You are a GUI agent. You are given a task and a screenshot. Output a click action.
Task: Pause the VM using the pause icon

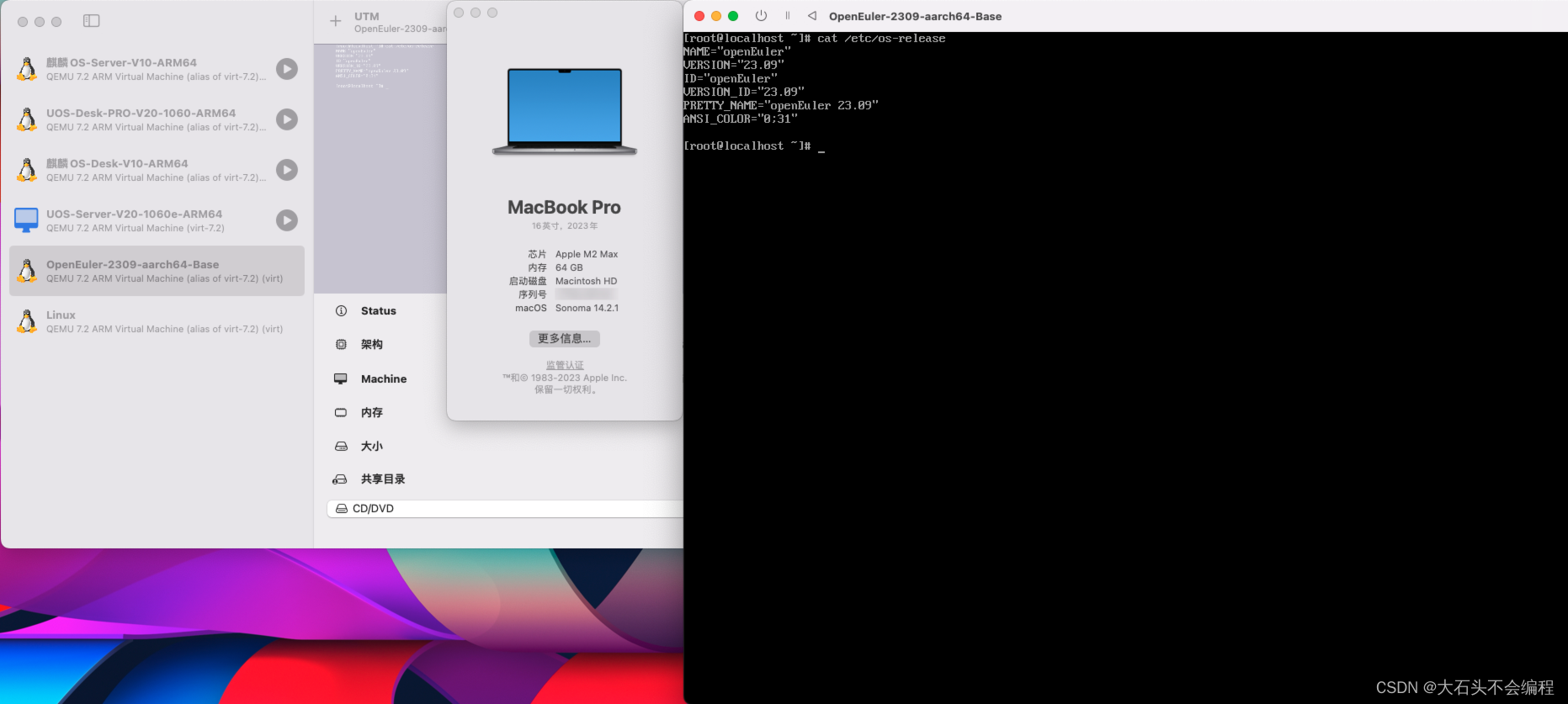point(788,16)
